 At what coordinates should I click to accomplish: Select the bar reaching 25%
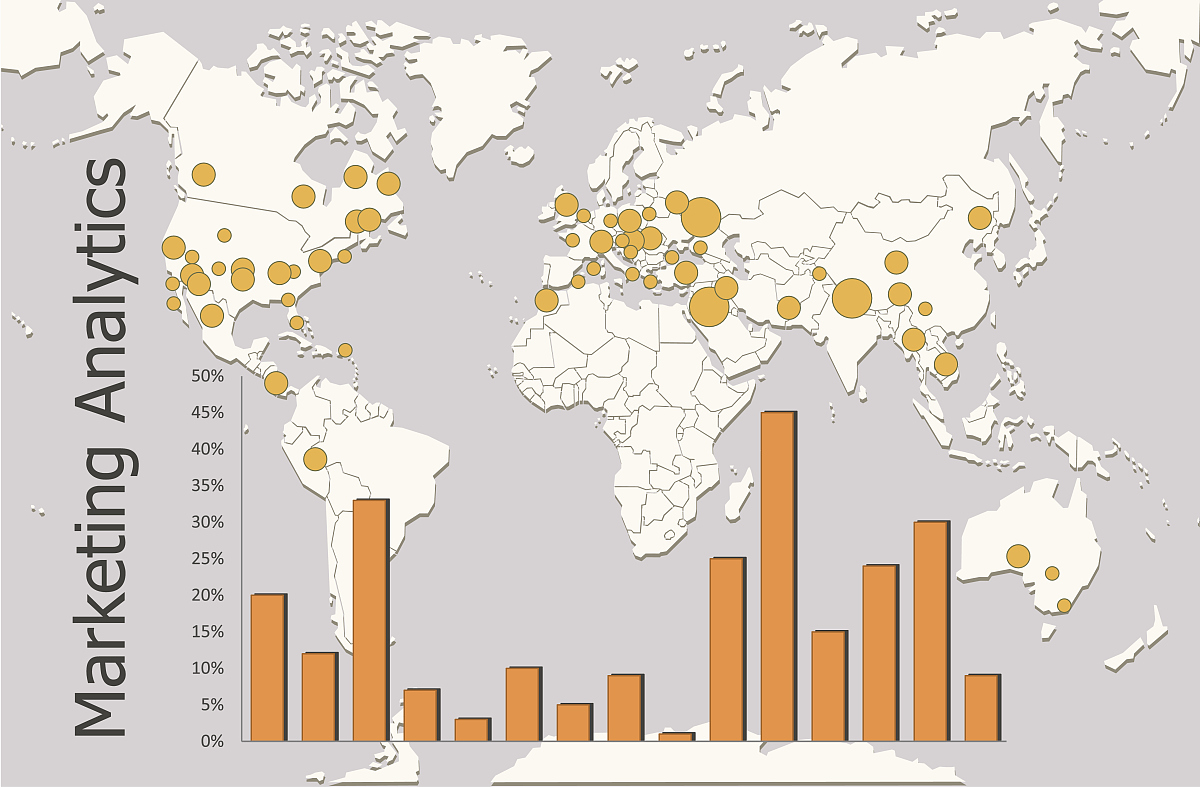[x=728, y=649]
